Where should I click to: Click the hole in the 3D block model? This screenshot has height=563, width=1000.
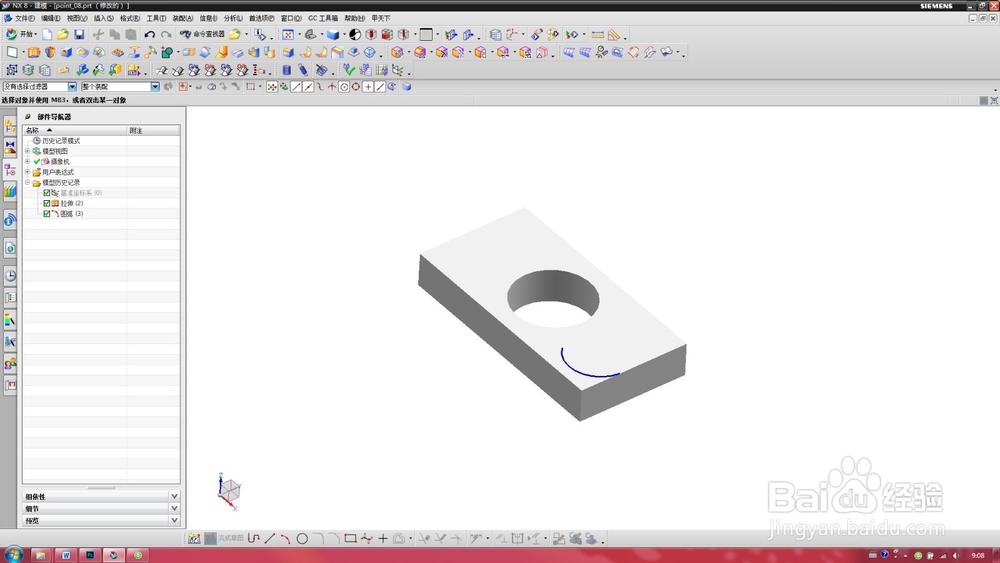pos(553,298)
